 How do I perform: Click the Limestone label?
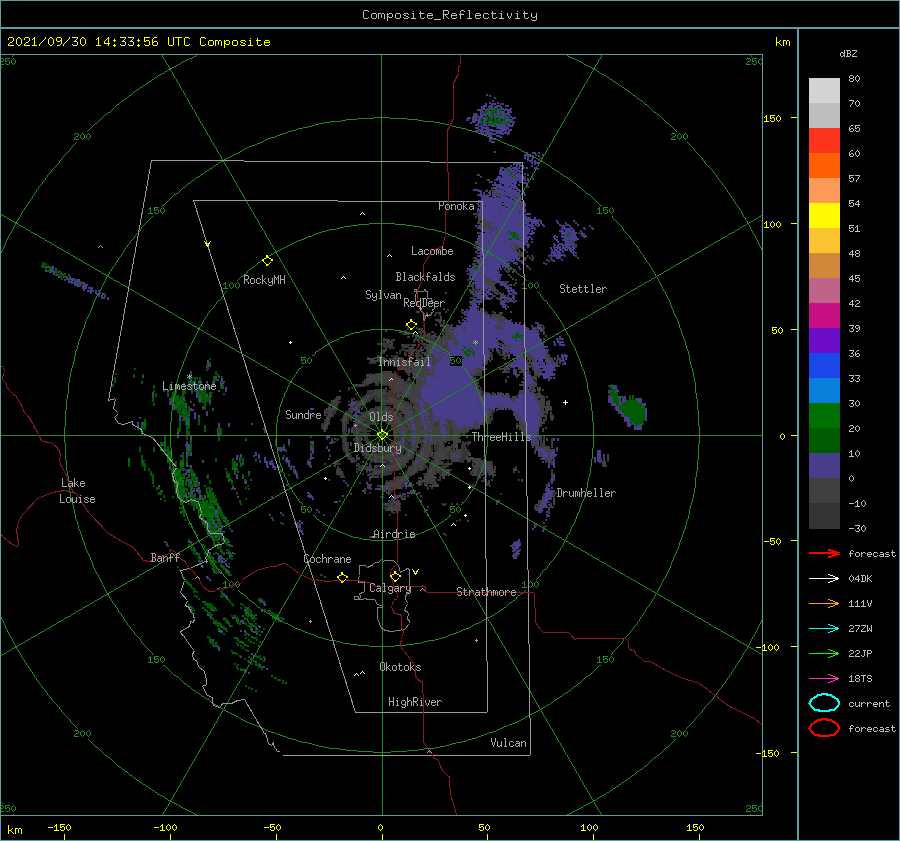coord(189,386)
